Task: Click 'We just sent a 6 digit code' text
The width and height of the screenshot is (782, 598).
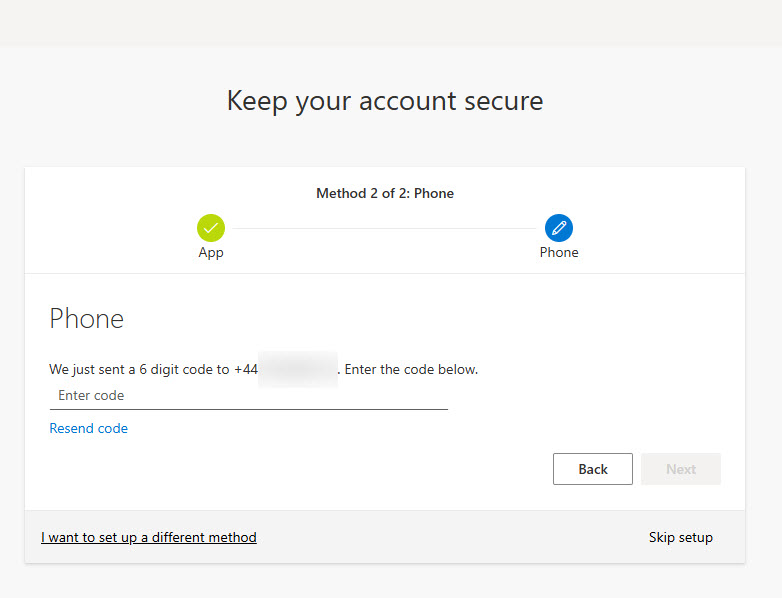Action: pyautogui.click(x=139, y=369)
